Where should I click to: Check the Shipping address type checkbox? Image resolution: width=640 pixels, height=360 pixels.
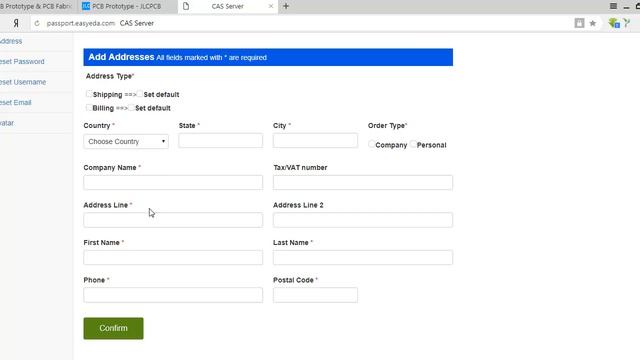point(89,94)
